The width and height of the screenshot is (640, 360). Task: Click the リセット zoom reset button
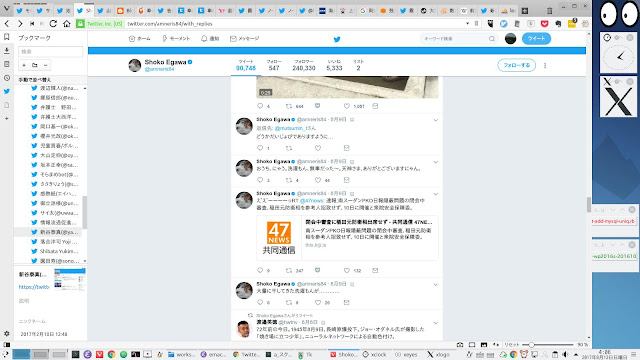(x=511, y=345)
